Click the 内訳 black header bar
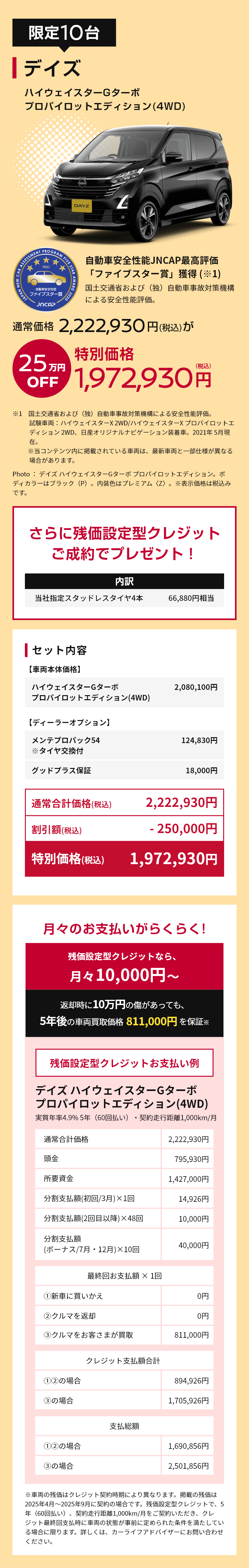This screenshot has width=249, height=1568. (x=124, y=581)
